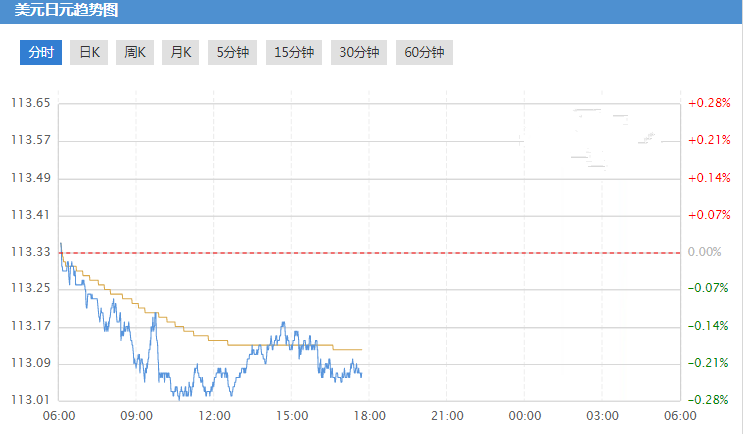The width and height of the screenshot is (744, 434).
Task: Switch to the 日K tab
Action: 90,53
